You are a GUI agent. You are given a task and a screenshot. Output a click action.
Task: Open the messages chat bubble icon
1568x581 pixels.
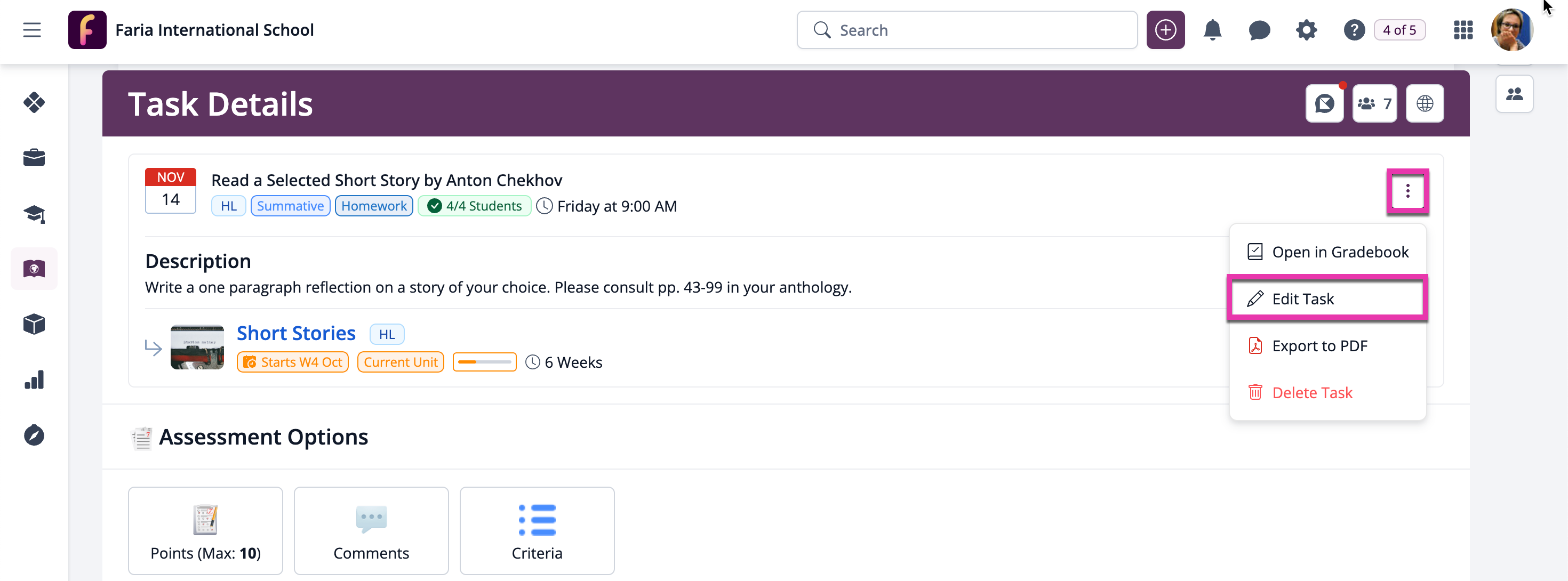[x=1259, y=30]
